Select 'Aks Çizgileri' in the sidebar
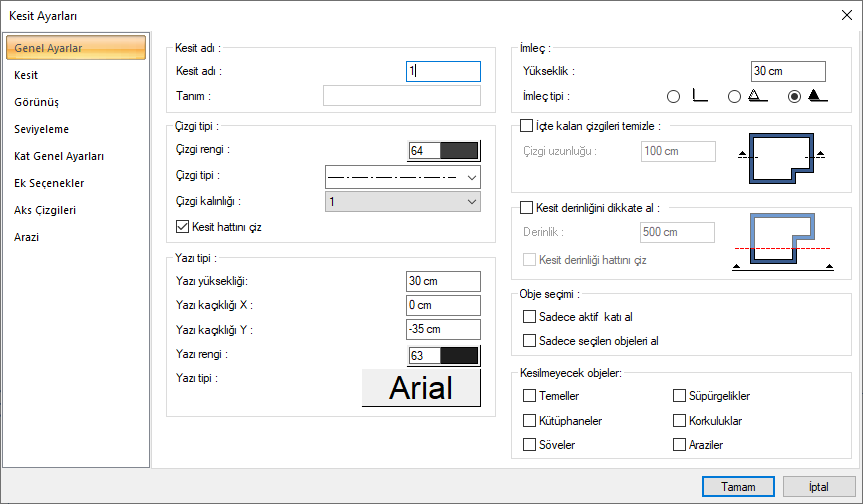863x504 pixels. pos(45,210)
